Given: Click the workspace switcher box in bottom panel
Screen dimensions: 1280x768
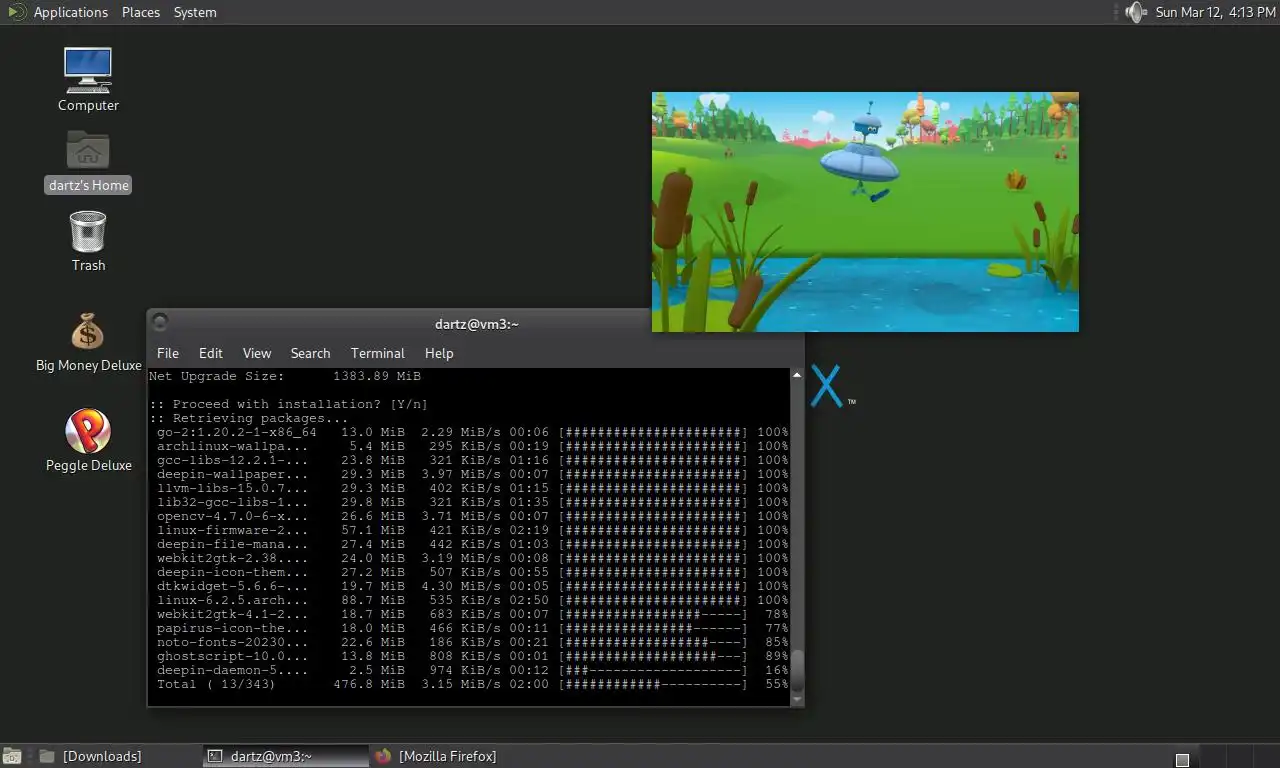Looking at the screenshot, I should (1182, 760).
